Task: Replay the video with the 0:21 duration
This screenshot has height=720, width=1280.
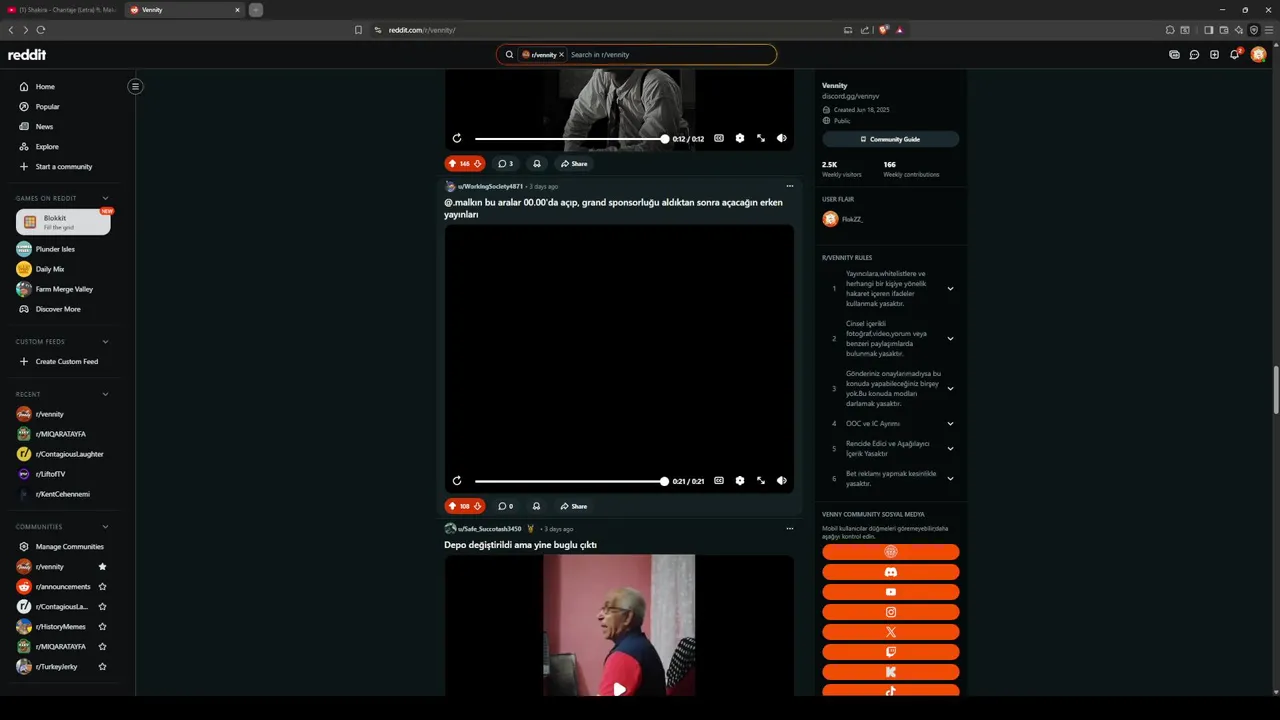Action: [x=457, y=481]
